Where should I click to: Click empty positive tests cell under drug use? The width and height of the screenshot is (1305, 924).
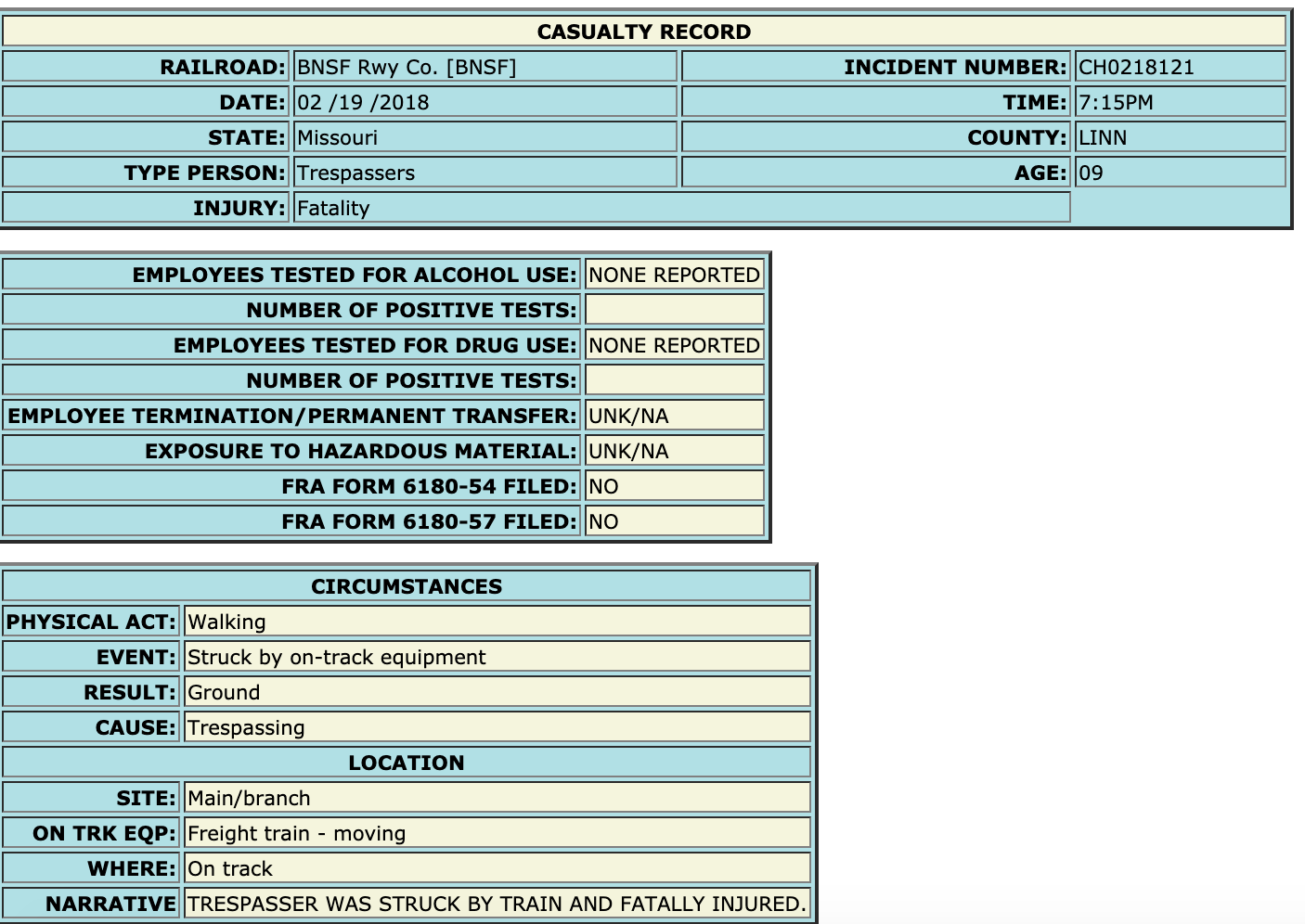674,380
